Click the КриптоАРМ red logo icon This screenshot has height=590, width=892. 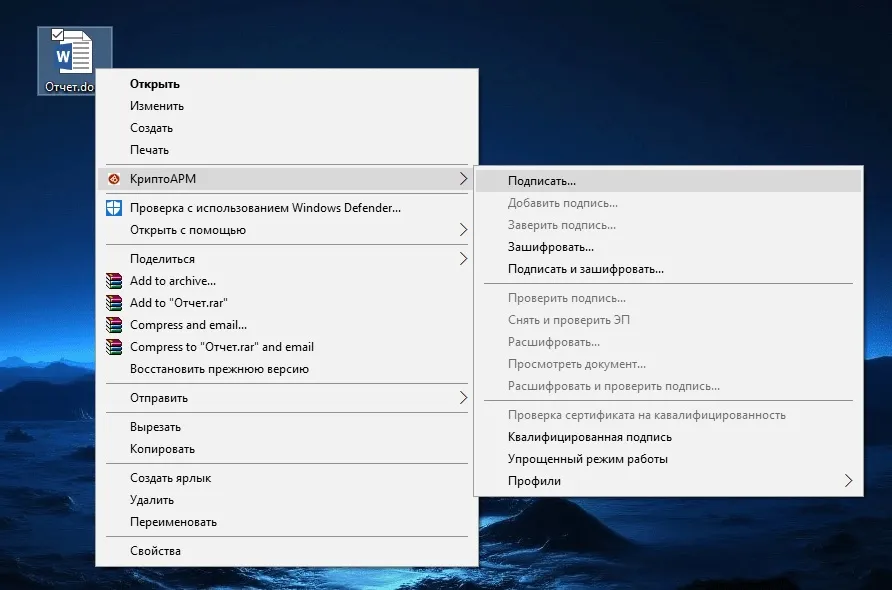(116, 178)
